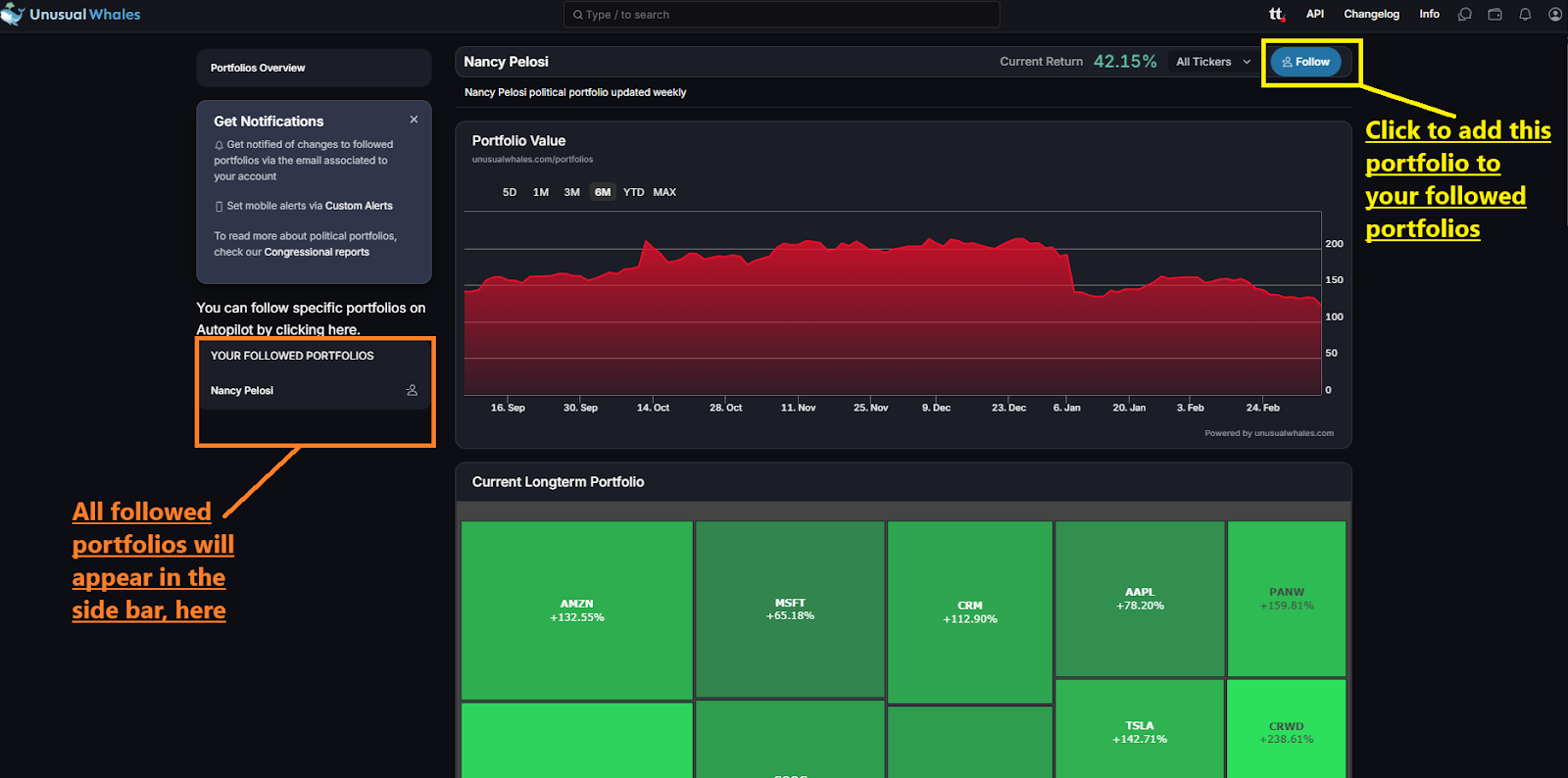Open the API menu item
Viewport: 1568px width, 778px height.
(x=1315, y=14)
